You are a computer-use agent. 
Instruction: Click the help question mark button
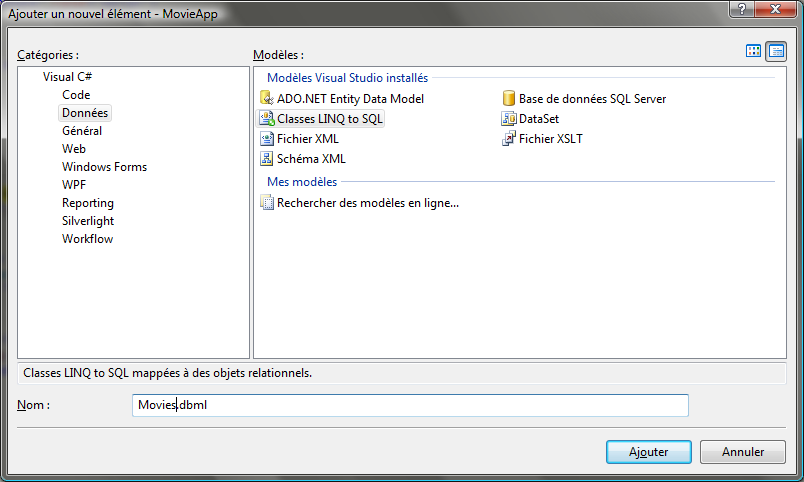pyautogui.click(x=742, y=8)
